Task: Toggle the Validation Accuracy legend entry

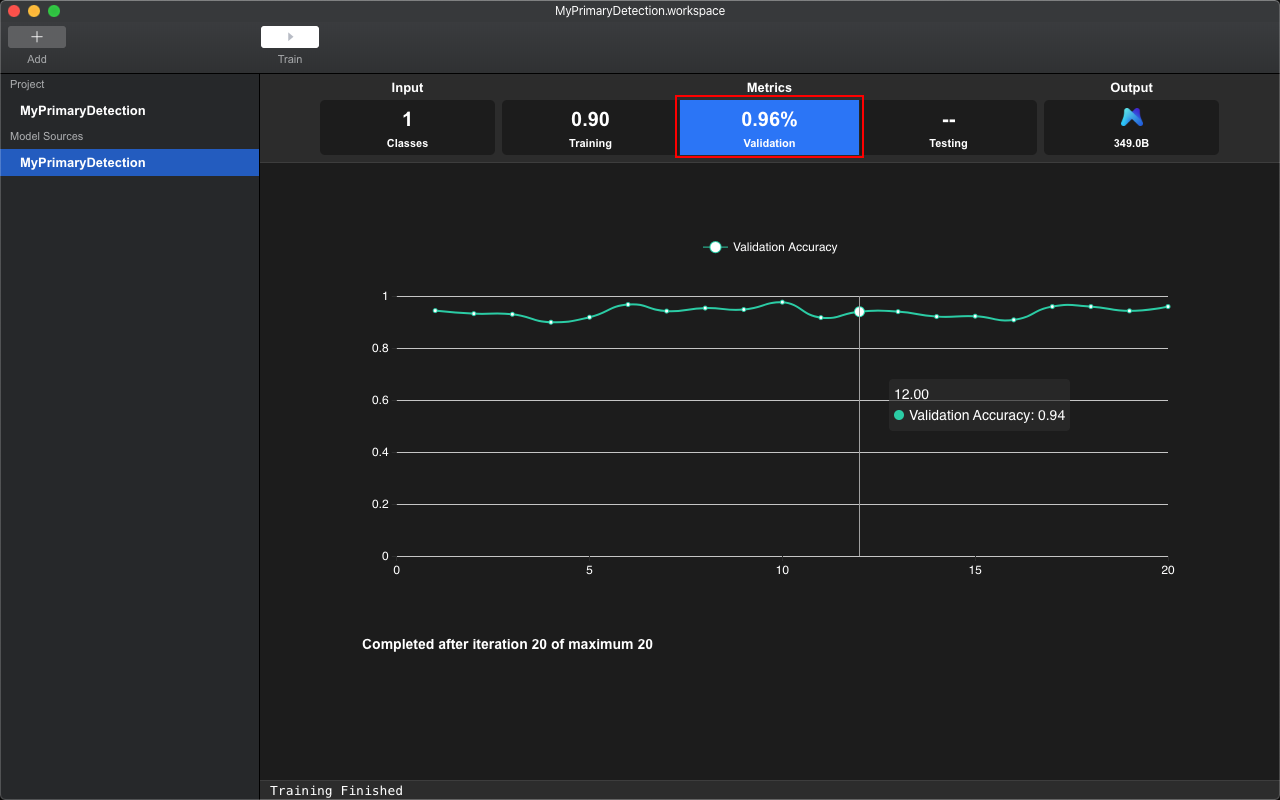Action: coord(770,247)
